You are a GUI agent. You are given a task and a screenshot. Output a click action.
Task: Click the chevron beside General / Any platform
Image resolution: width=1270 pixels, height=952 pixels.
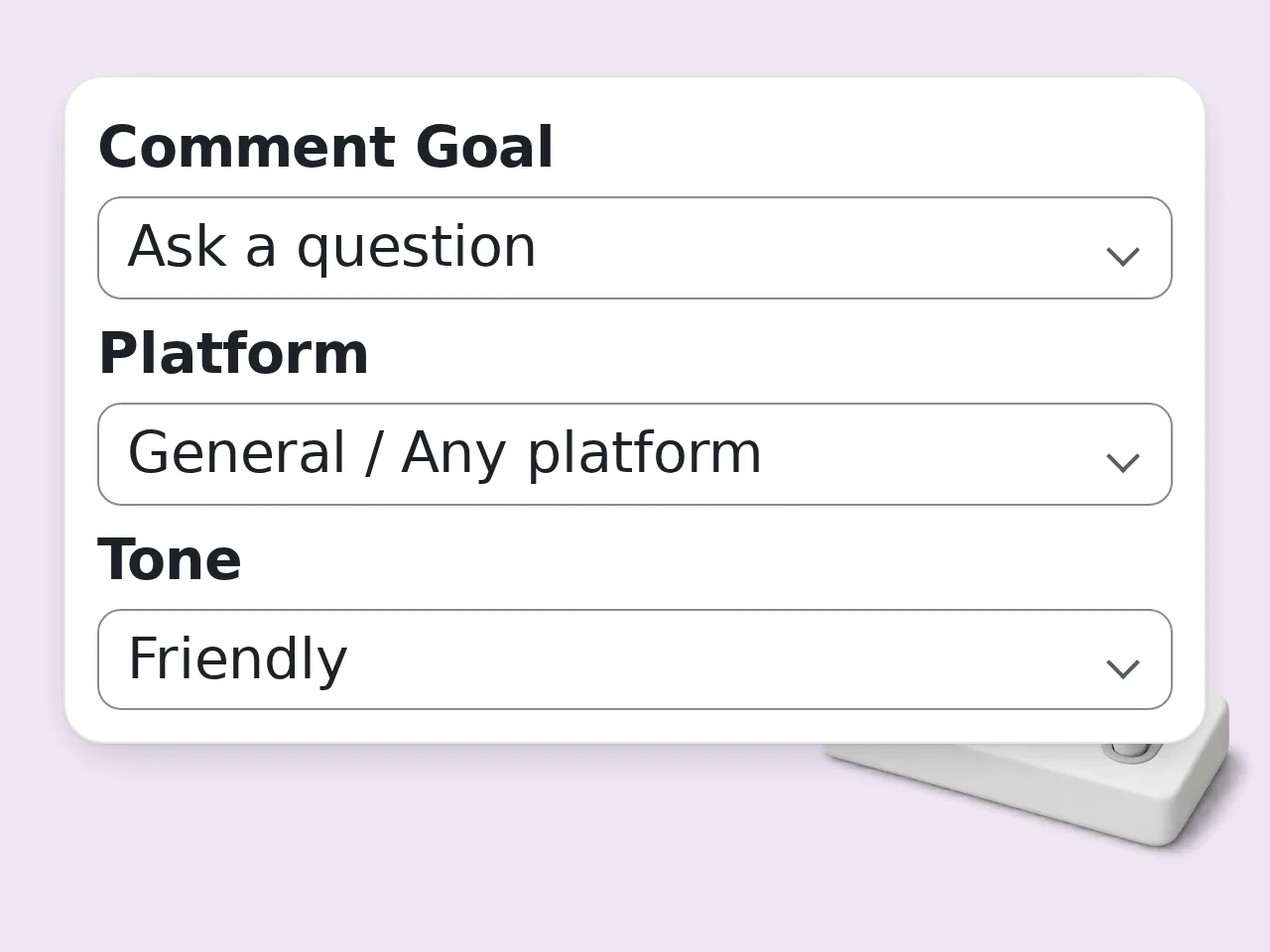tap(1122, 463)
